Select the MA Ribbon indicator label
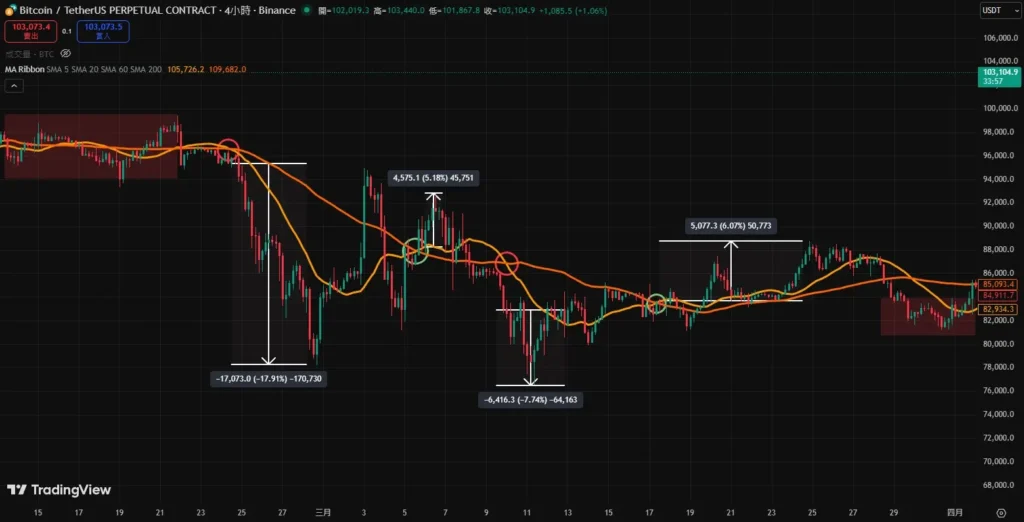Screen dimensions: 1024x522 tap(25, 69)
